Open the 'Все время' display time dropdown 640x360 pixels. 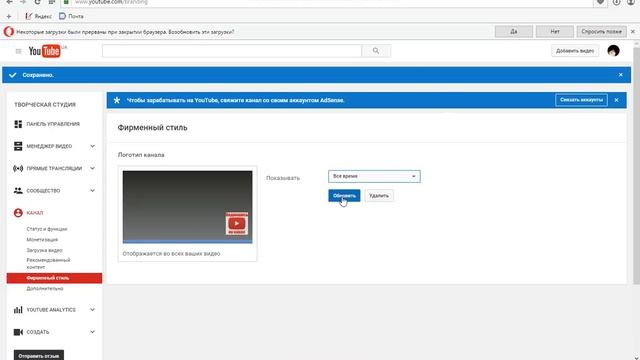coord(374,176)
